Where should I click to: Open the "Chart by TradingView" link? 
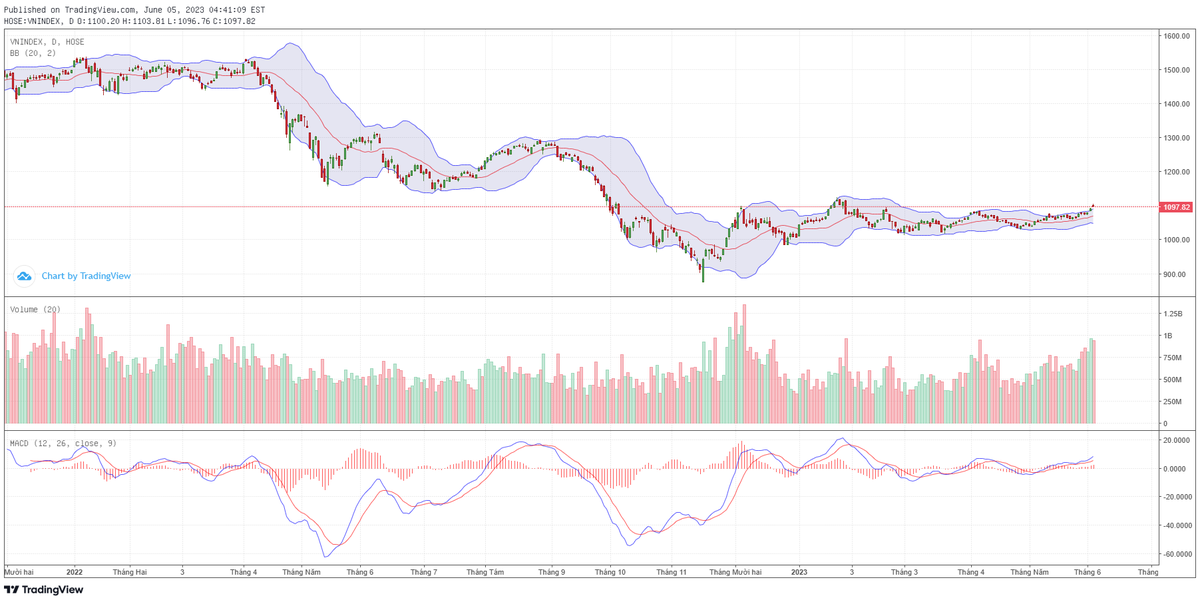point(86,276)
